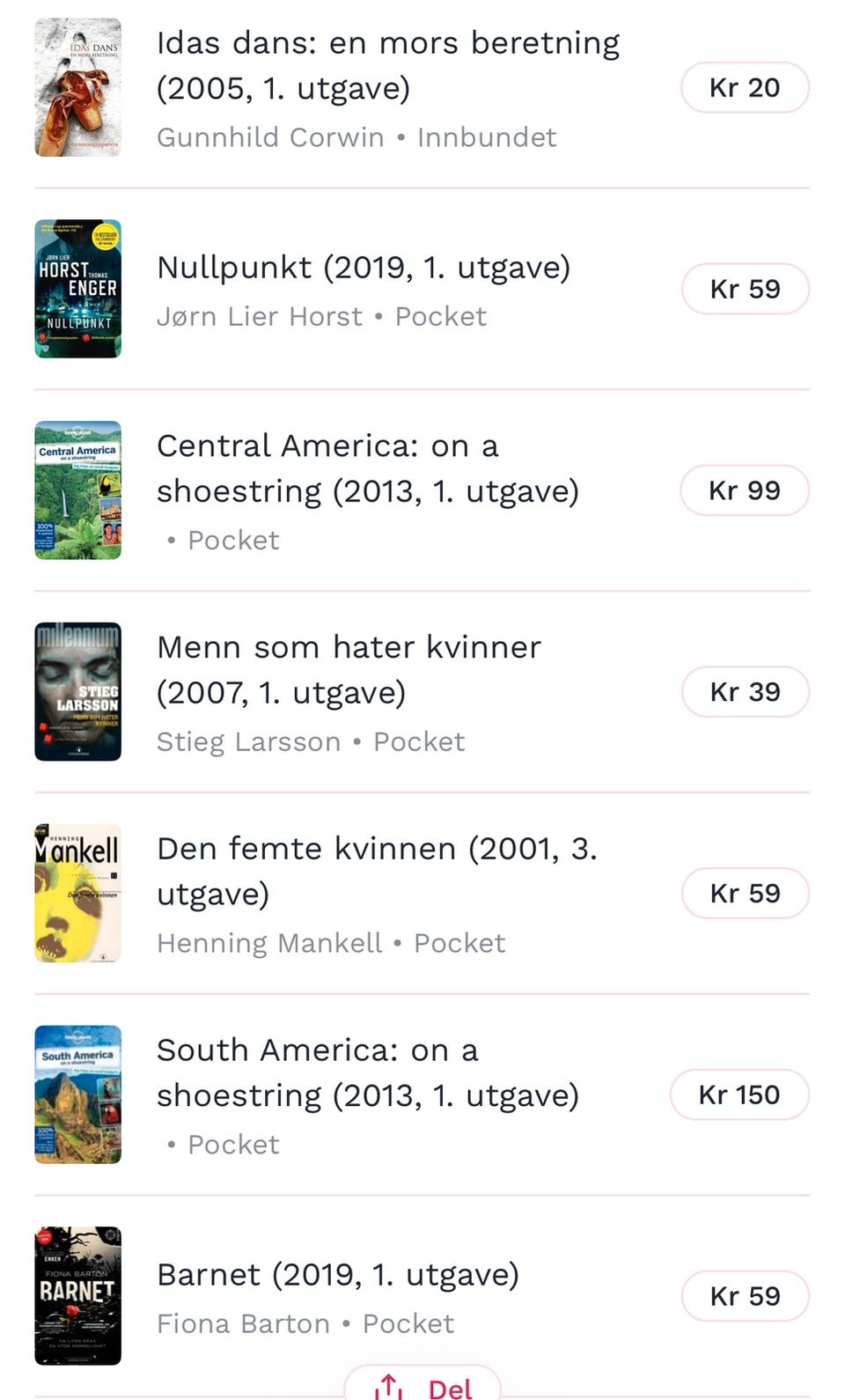Image resolution: width=845 pixels, height=1400 pixels.
Task: Open the Nullpunkt (2019, 1. utgave) title
Action: 364,267
